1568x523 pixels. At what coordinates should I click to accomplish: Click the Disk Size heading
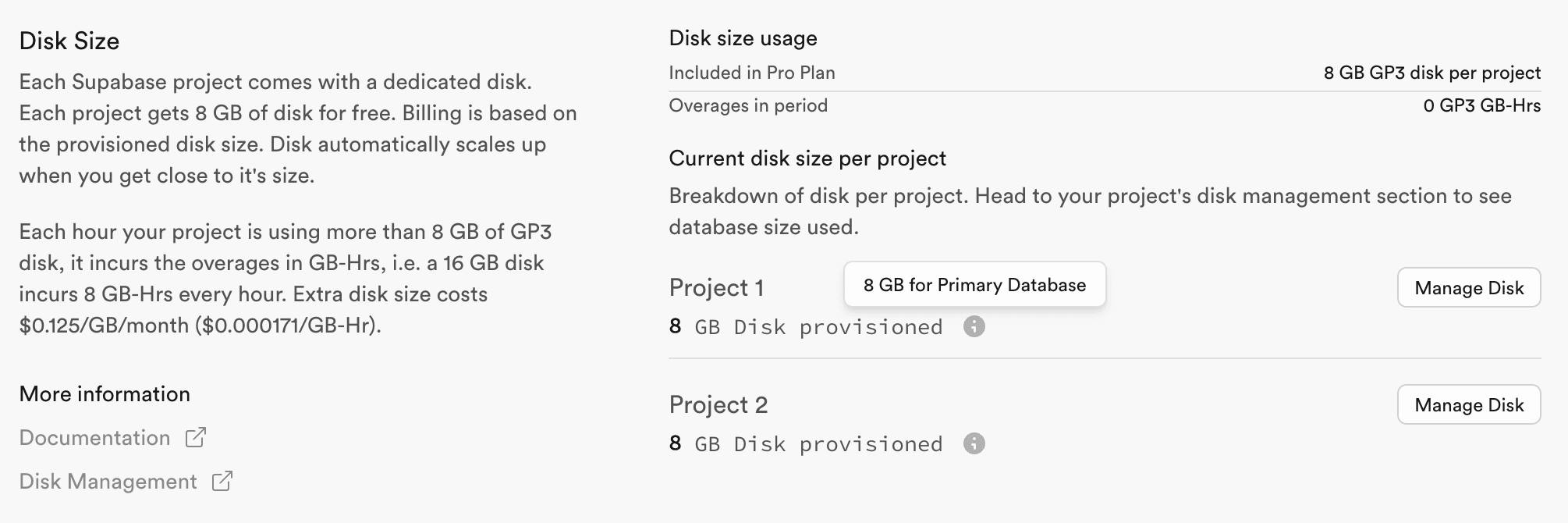click(x=70, y=41)
